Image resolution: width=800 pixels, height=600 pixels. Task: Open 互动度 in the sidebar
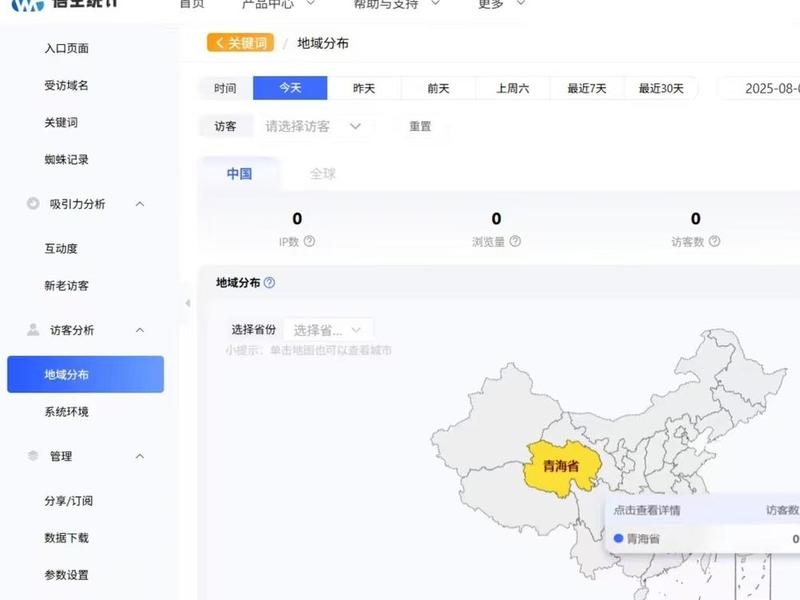tap(61, 248)
